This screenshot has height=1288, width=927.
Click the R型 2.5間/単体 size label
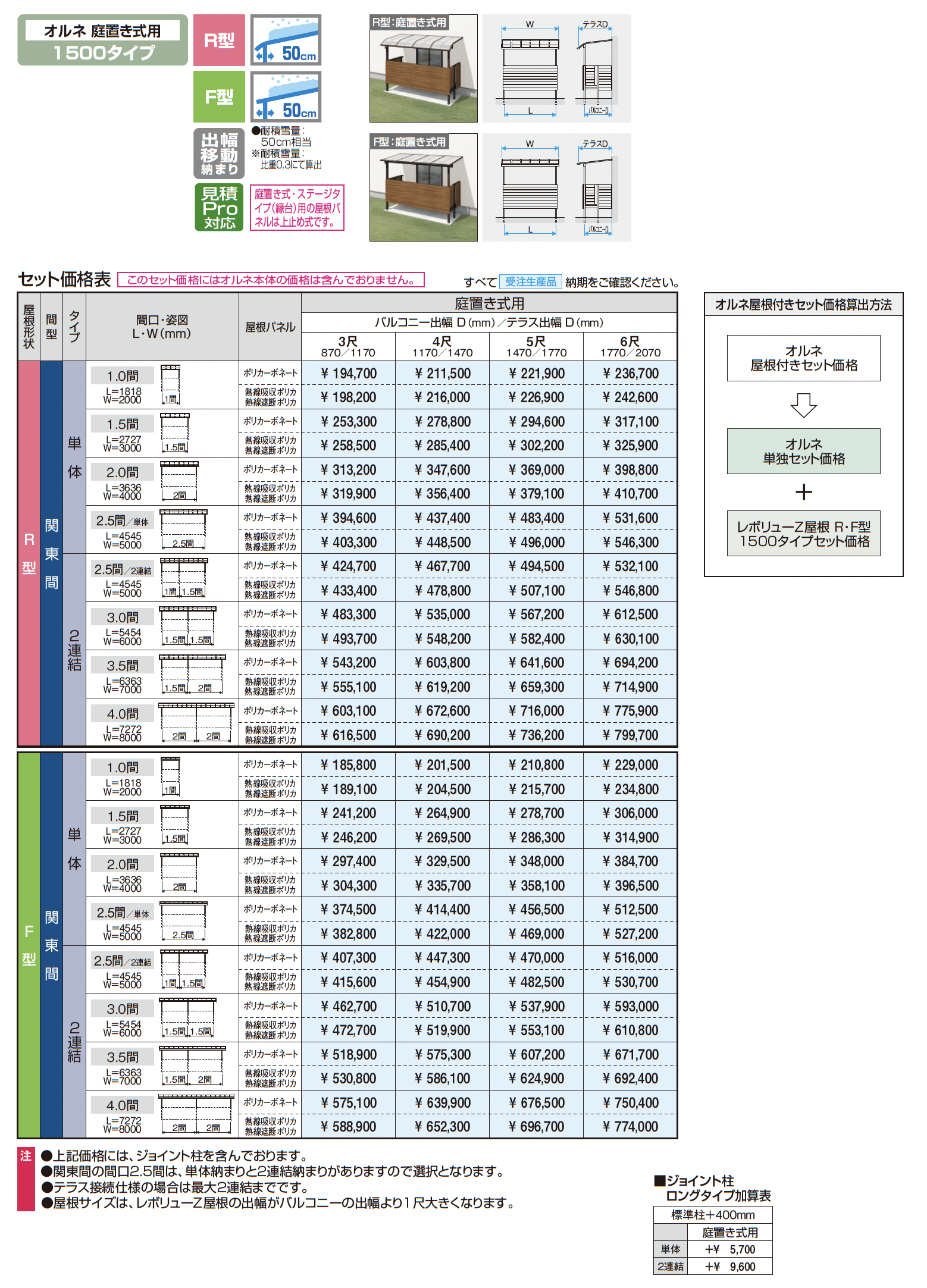pyautogui.click(x=123, y=530)
